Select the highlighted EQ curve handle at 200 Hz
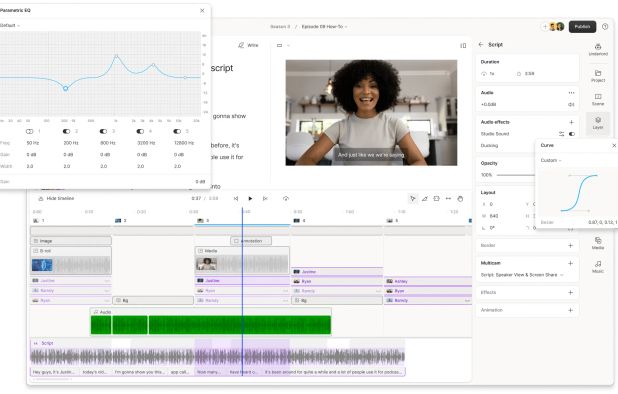618x394 pixels. (x=65, y=89)
